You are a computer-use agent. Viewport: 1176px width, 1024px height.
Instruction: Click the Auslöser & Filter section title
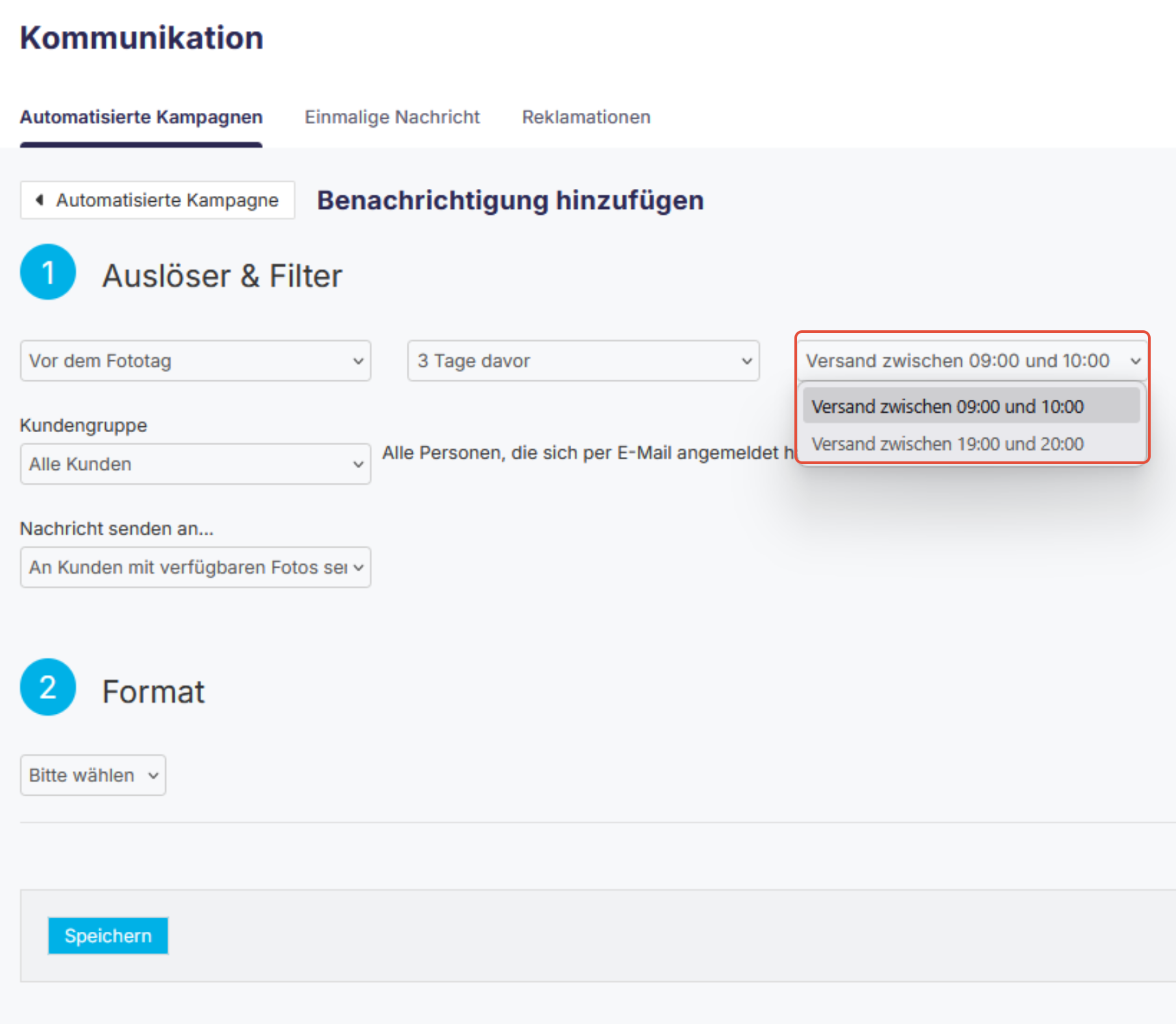pos(222,276)
